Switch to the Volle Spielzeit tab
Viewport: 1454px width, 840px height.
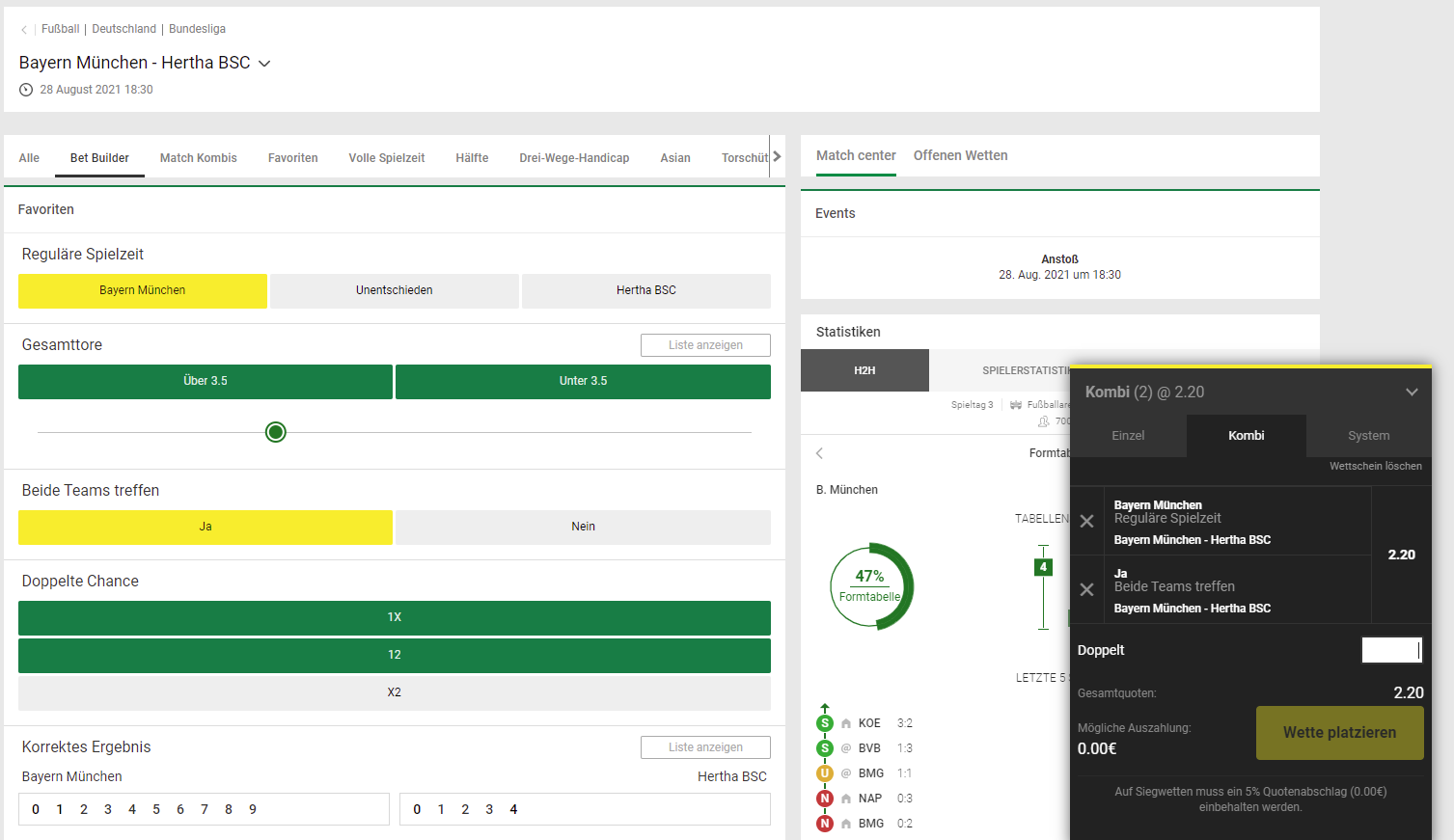(386, 158)
